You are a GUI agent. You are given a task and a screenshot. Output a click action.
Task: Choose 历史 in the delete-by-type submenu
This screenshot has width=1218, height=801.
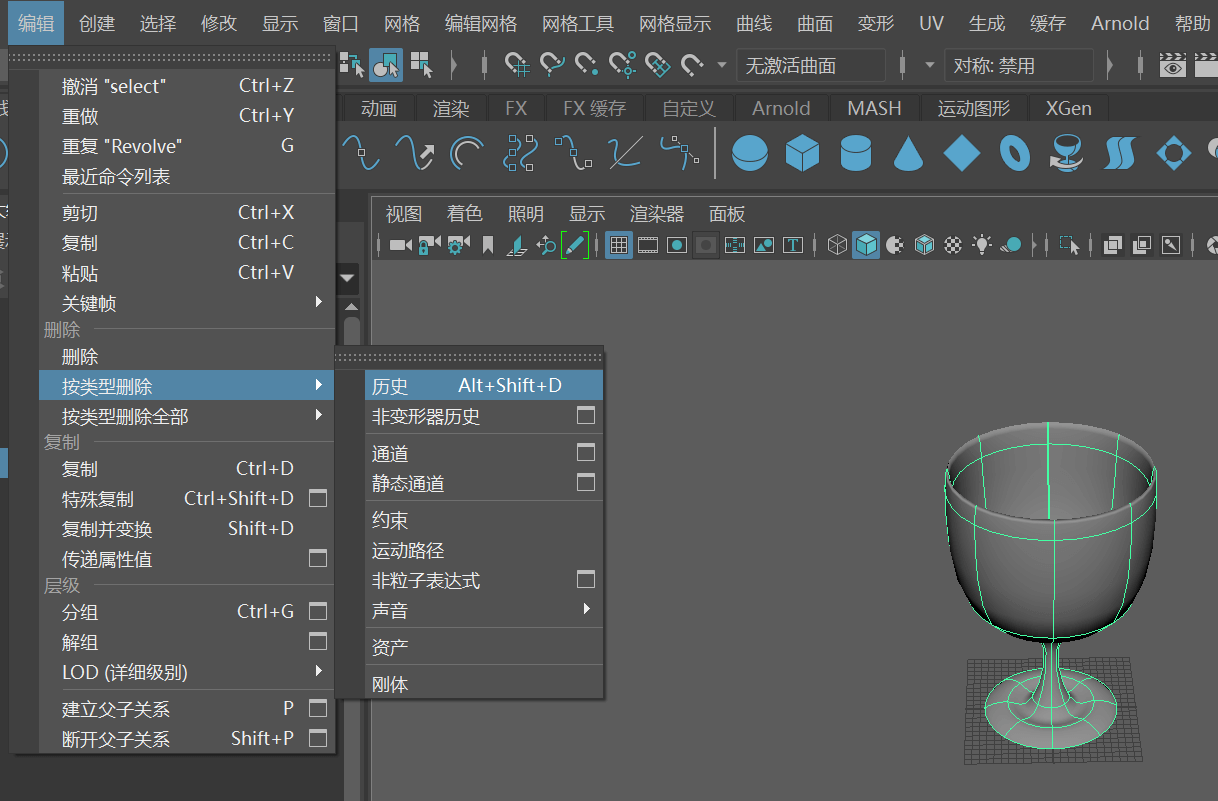click(x=484, y=385)
